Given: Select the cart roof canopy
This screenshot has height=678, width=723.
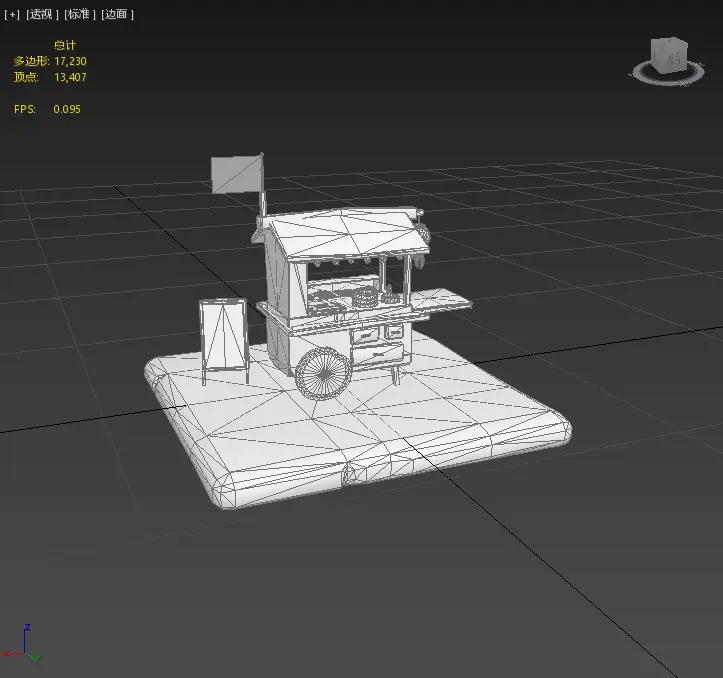Looking at the screenshot, I should pos(349,233).
